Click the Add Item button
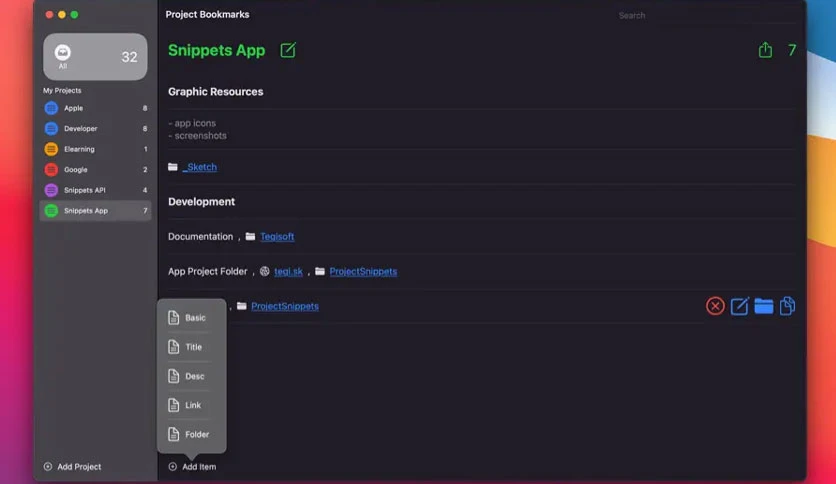836x484 pixels. click(192, 466)
